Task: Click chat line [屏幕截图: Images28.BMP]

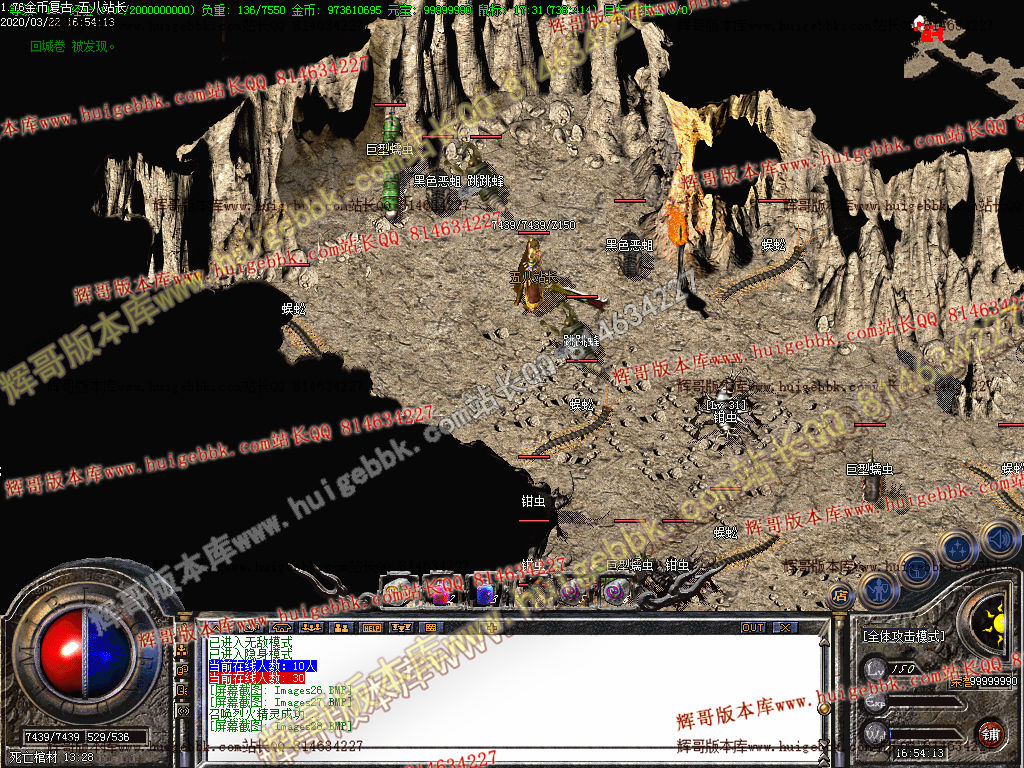Action: point(281,726)
